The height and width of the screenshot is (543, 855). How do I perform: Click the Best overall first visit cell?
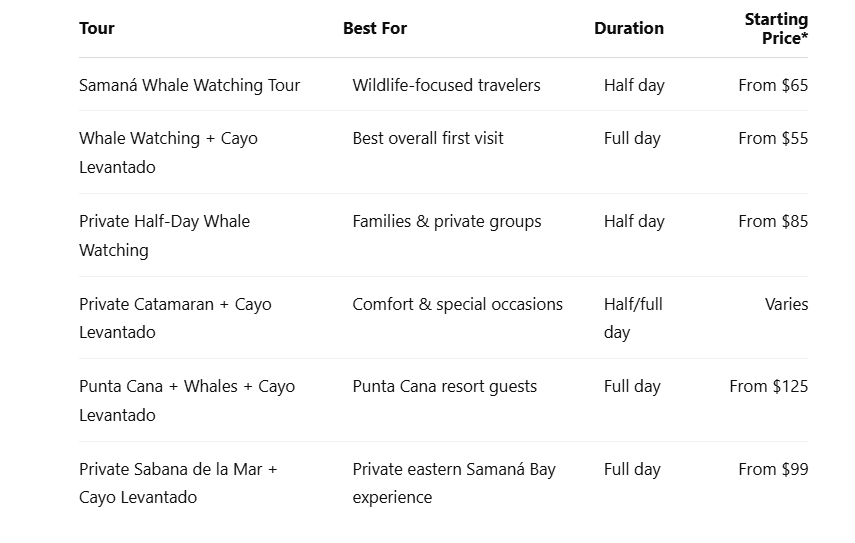[428, 138]
